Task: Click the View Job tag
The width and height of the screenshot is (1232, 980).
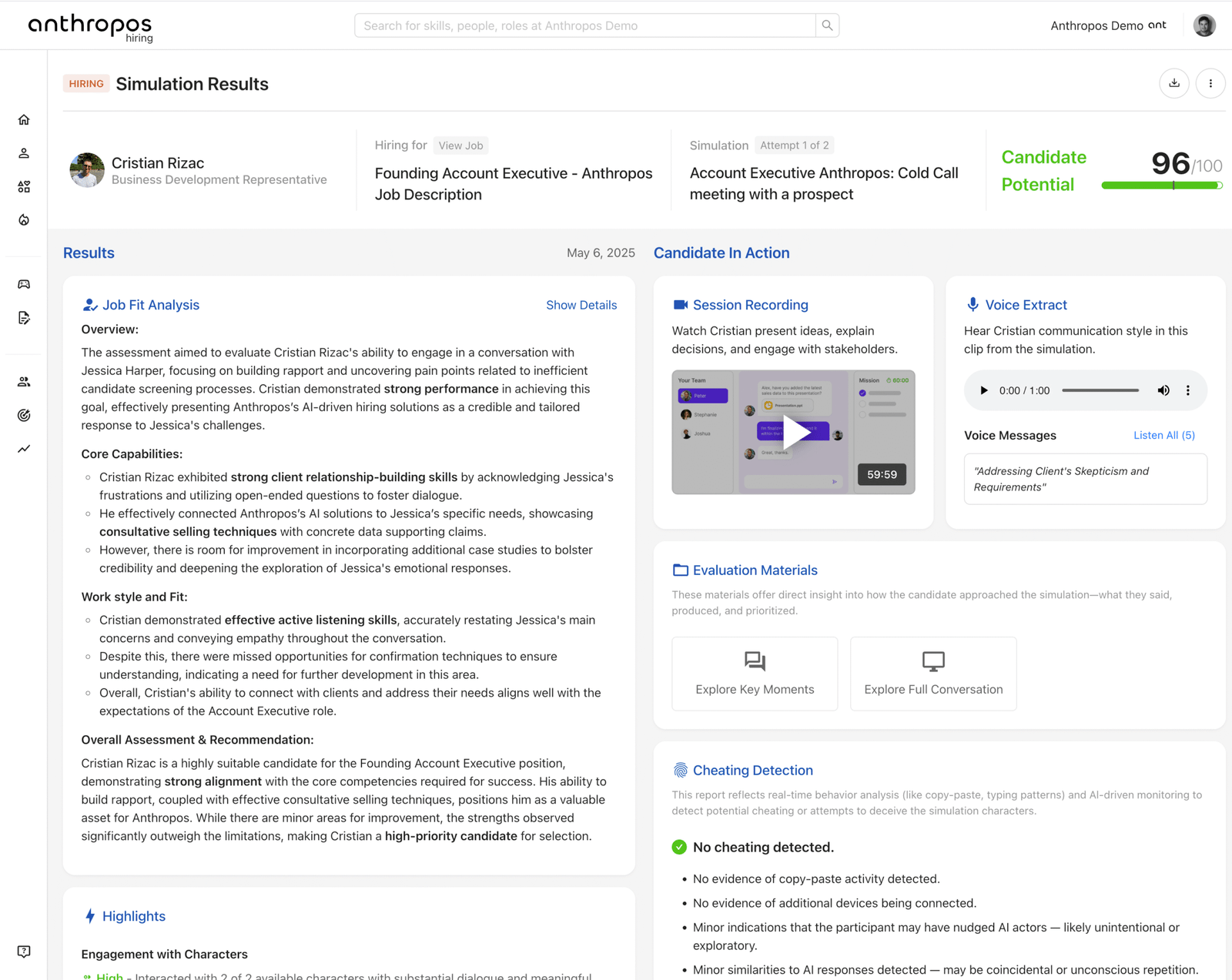Action: pyautogui.click(x=460, y=145)
